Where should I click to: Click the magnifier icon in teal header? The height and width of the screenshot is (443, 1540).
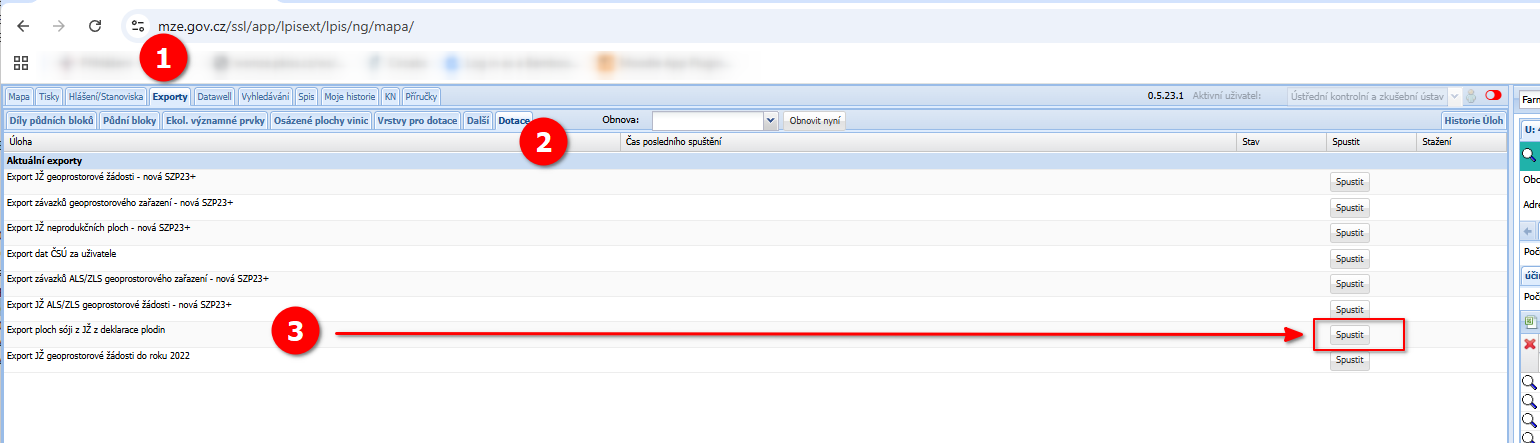(x=1529, y=155)
